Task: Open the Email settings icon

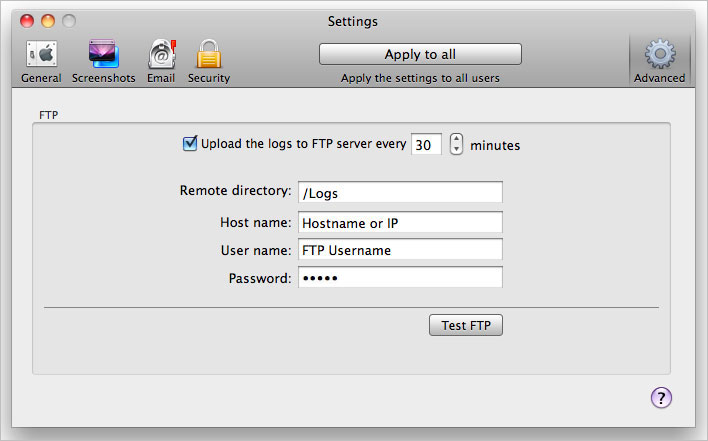Action: (162, 54)
